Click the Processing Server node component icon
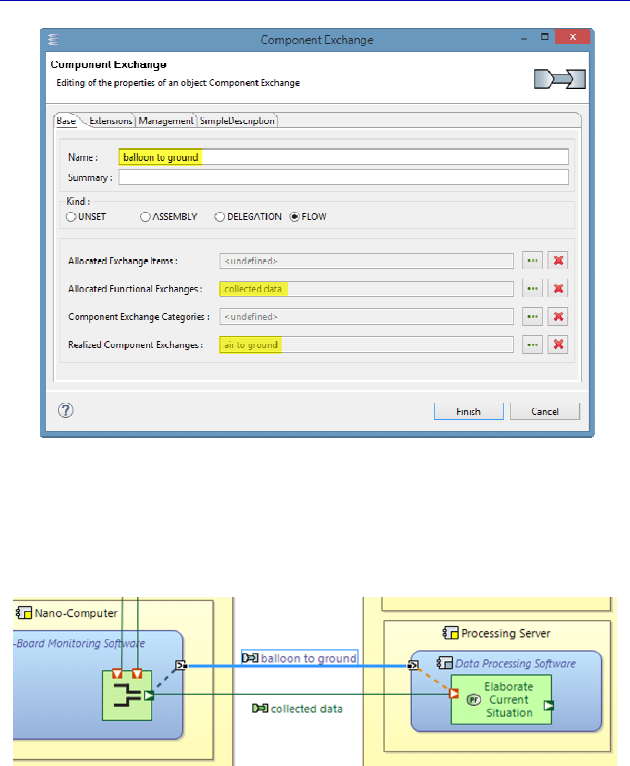The image size is (630, 766). click(x=450, y=633)
